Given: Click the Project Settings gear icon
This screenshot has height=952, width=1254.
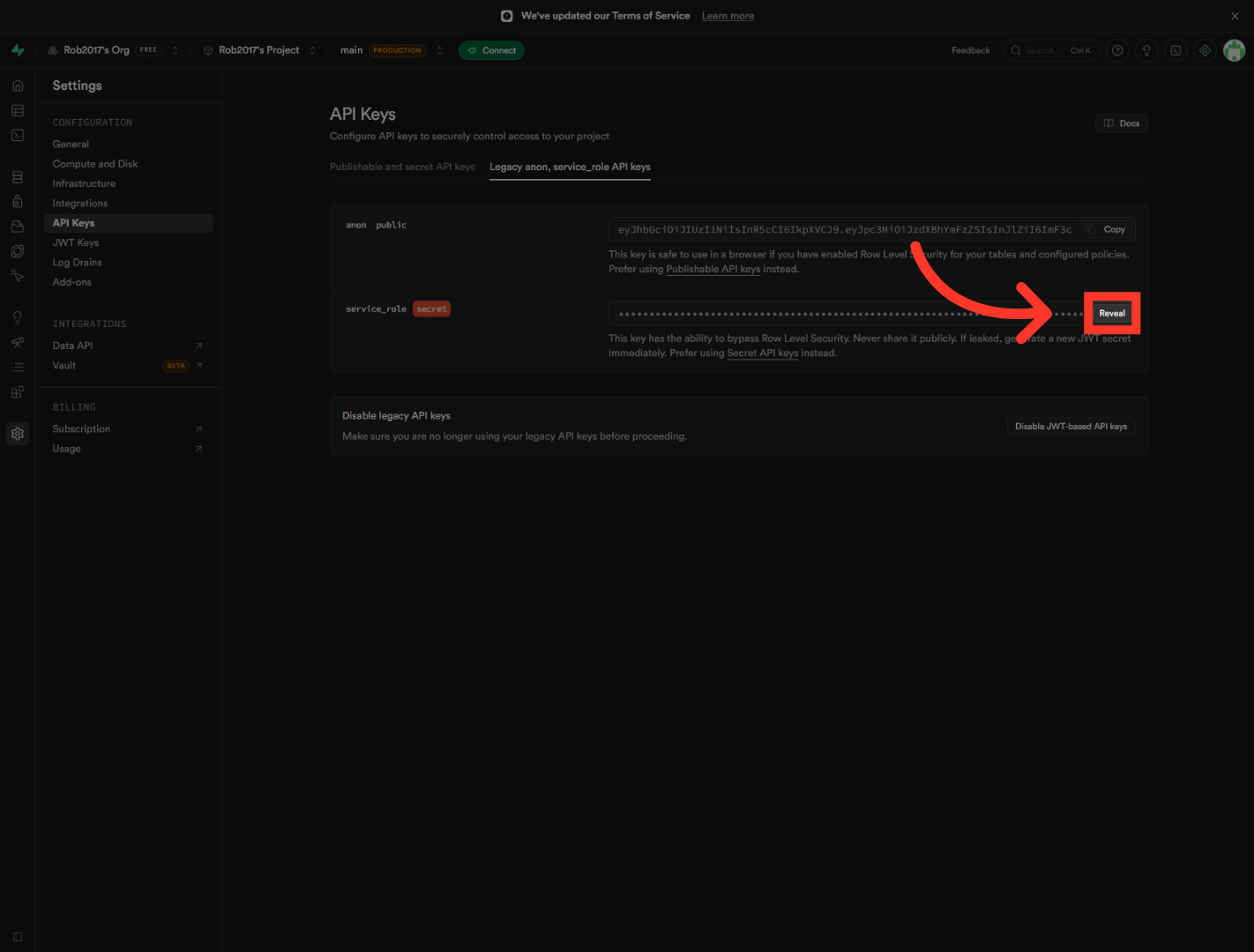Looking at the screenshot, I should 18,434.
